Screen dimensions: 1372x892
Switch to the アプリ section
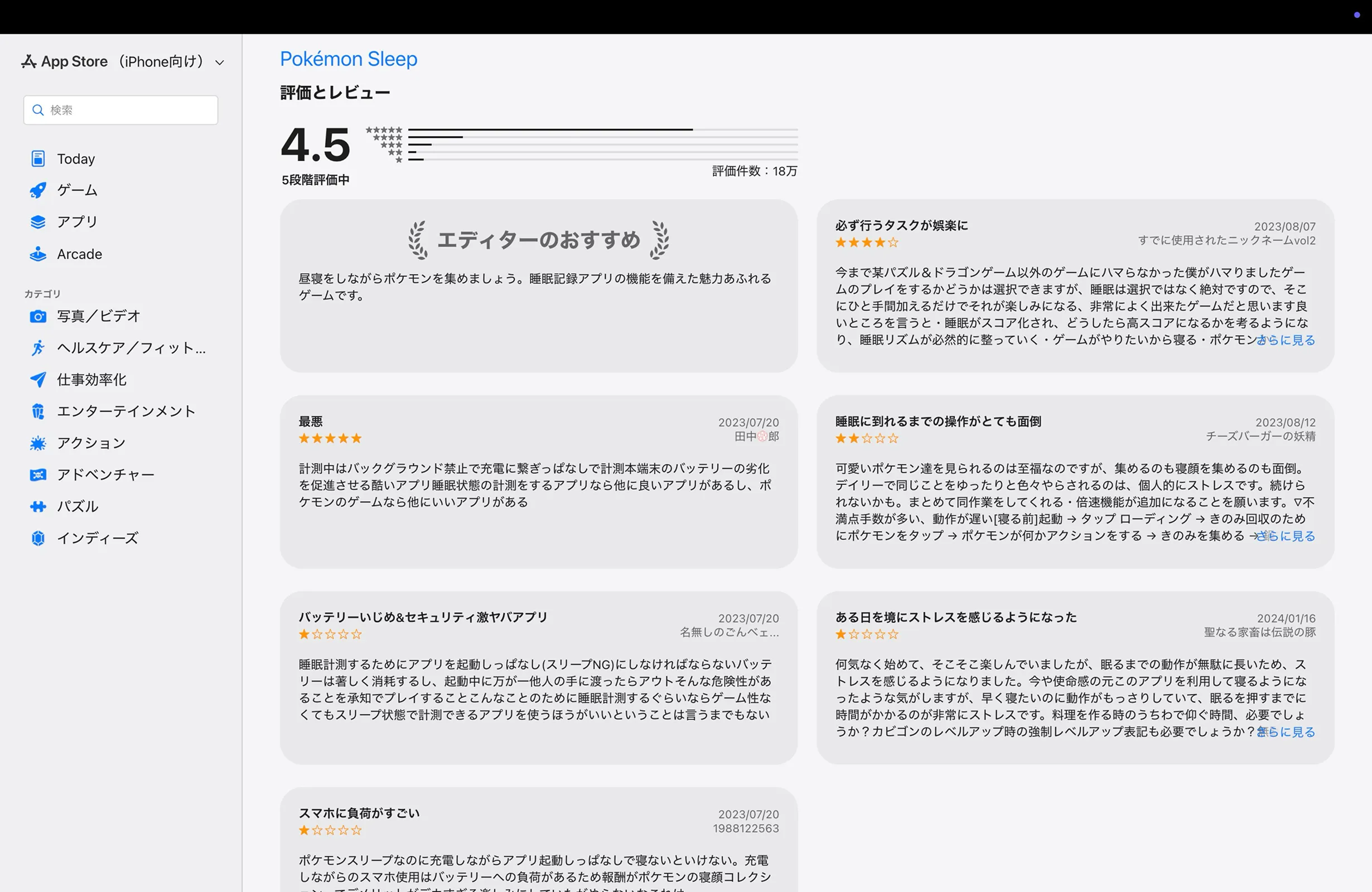tap(78, 222)
